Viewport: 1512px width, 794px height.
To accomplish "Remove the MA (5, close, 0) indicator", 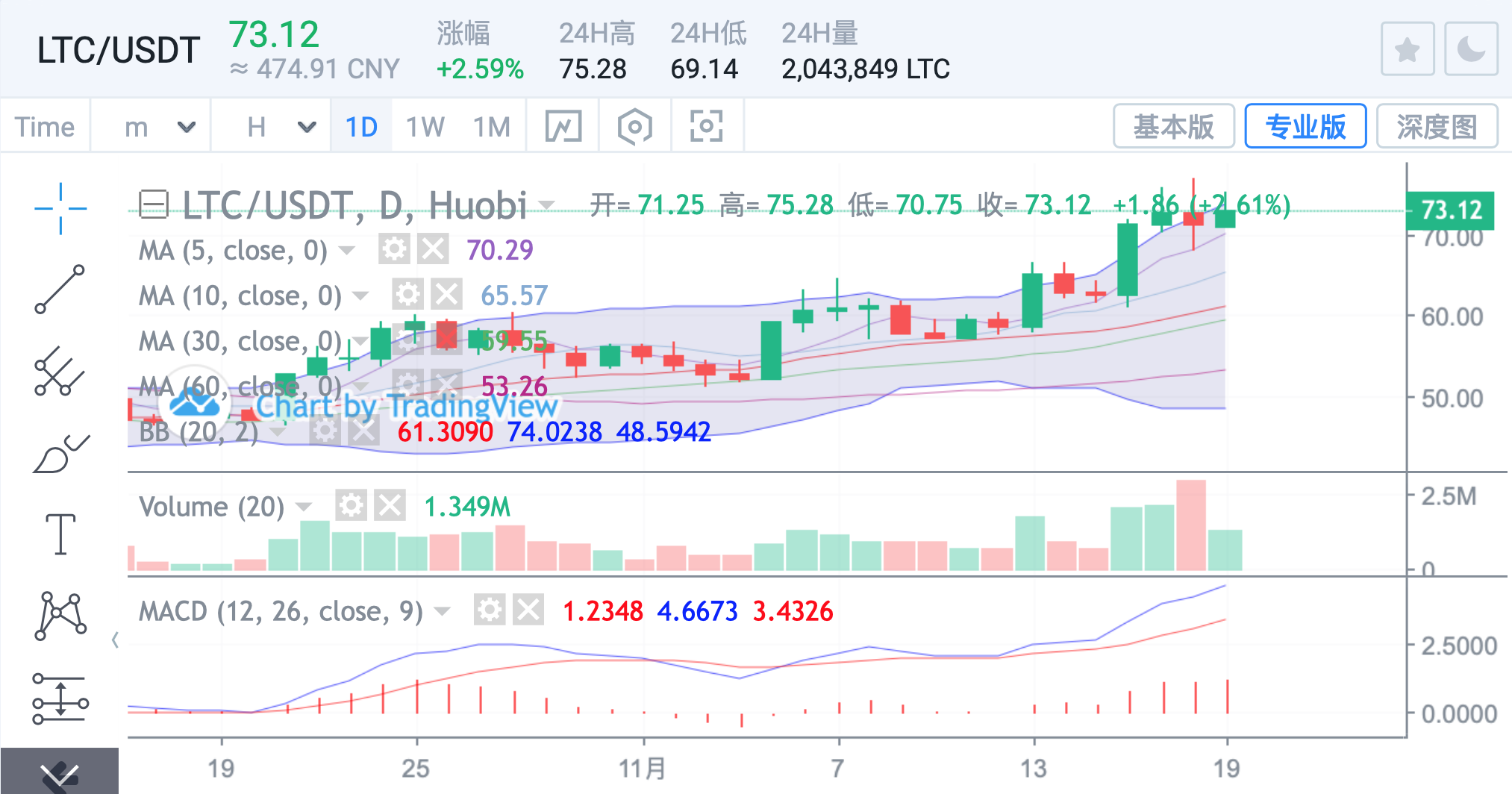I will pyautogui.click(x=433, y=249).
